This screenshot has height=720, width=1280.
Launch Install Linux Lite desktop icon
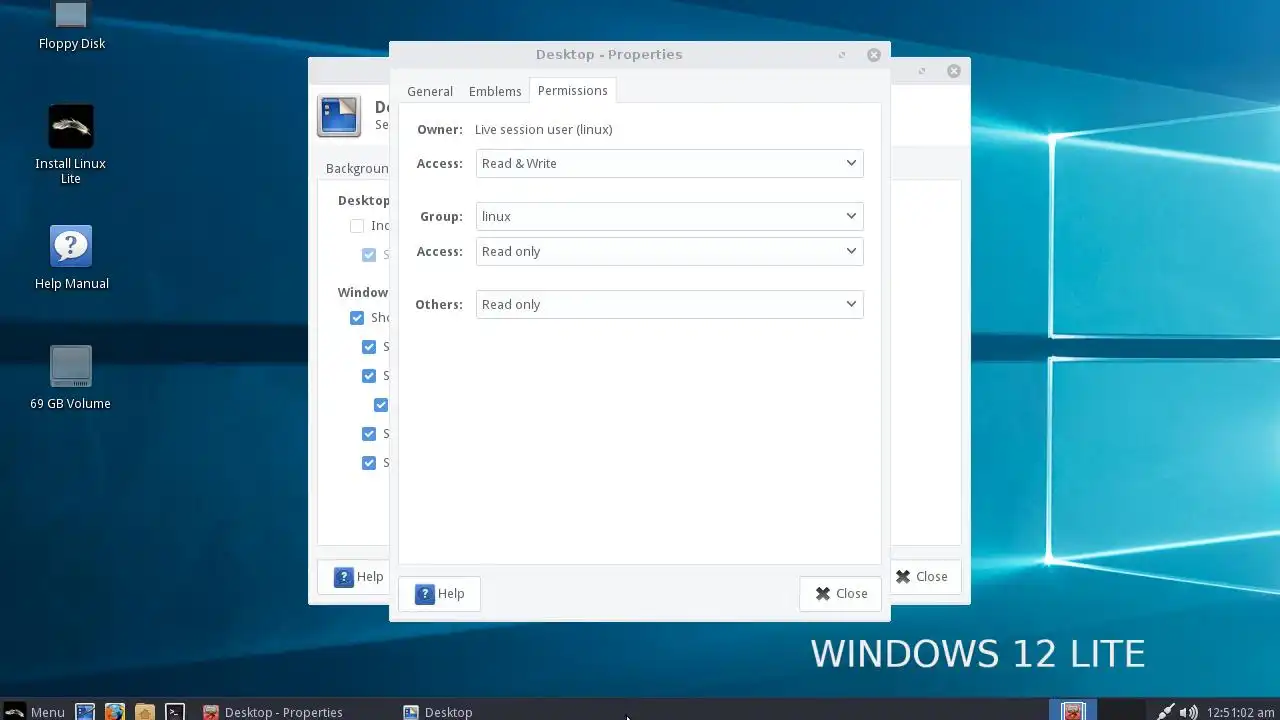[71, 144]
